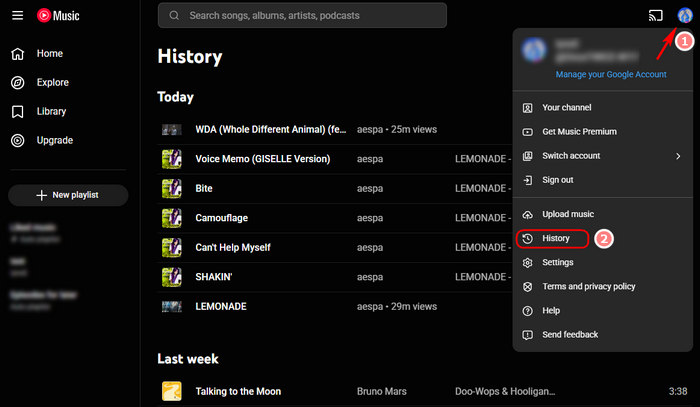The width and height of the screenshot is (700, 407).
Task: Click the Upload music cloud icon
Action: 527,215
